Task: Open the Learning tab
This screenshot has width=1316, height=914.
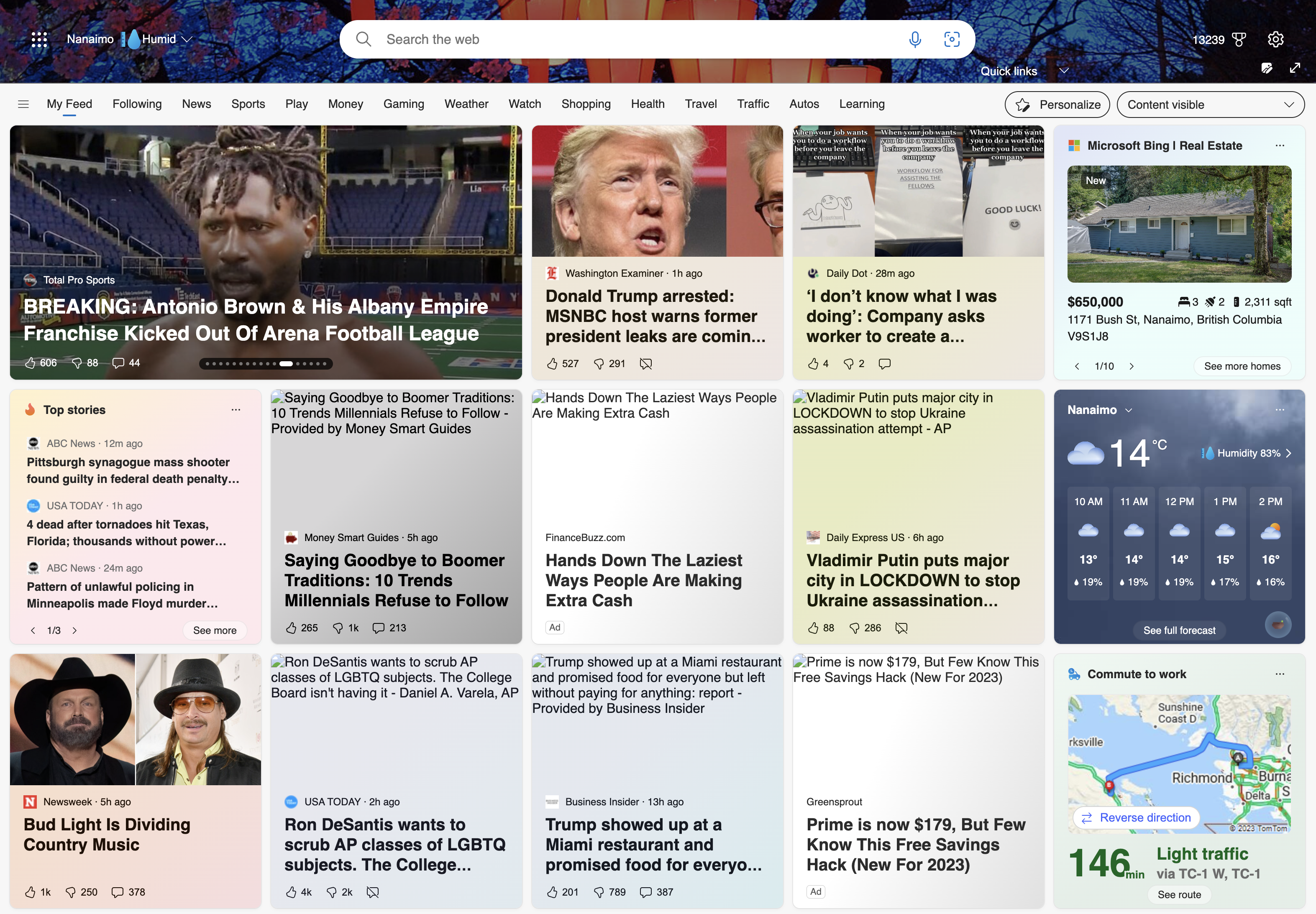Action: pos(862,104)
